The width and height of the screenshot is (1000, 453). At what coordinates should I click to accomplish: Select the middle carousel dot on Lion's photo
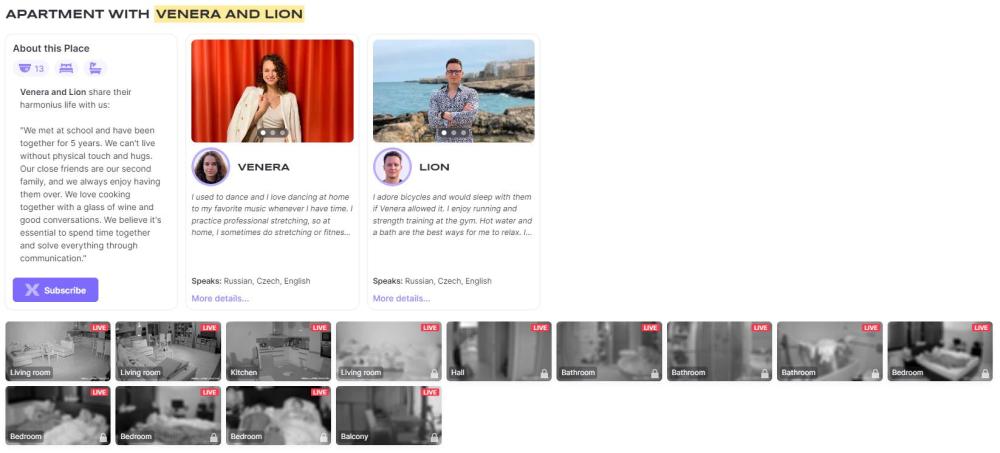[453, 132]
